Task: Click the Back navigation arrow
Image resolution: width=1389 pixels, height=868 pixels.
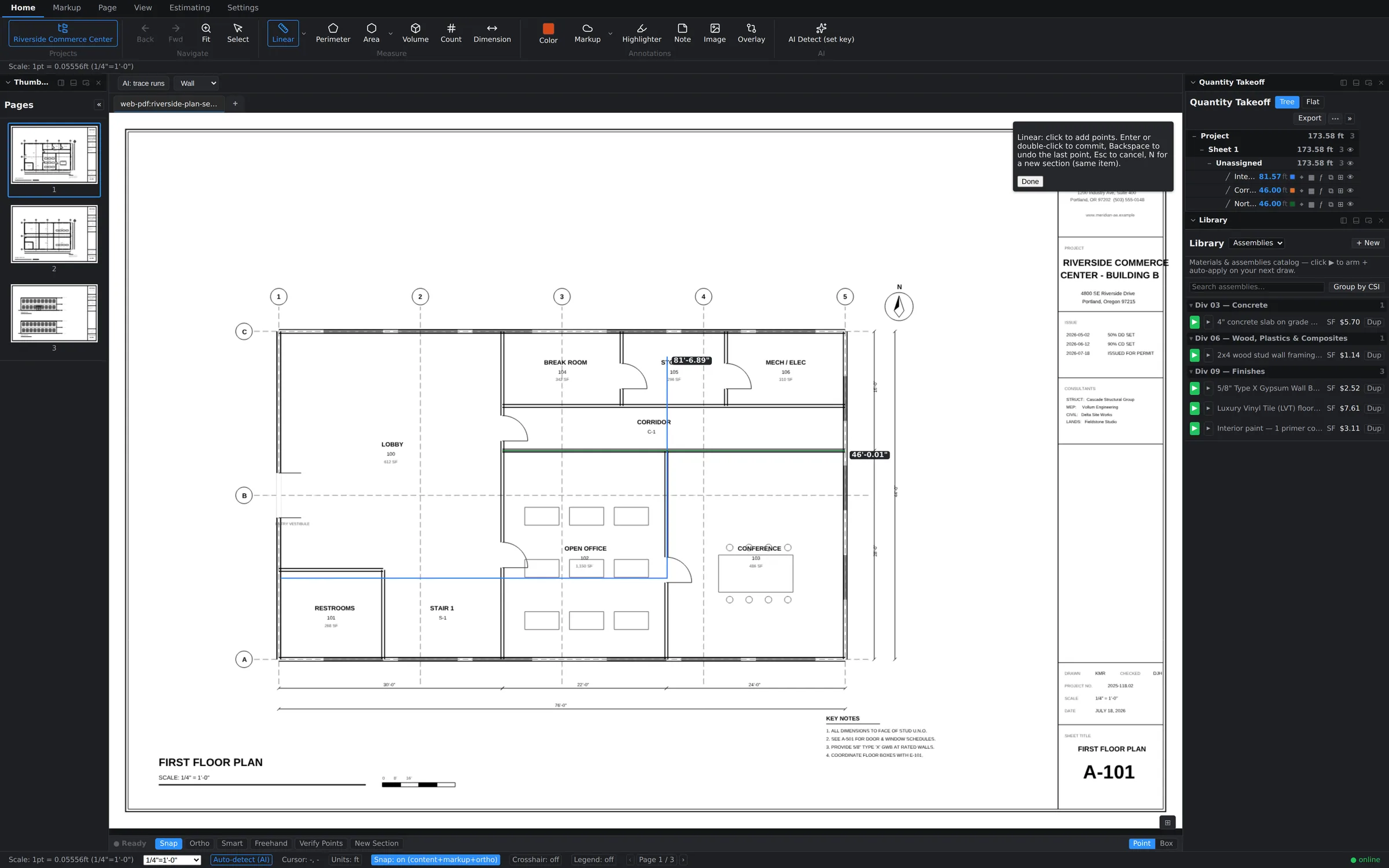Action: pyautogui.click(x=145, y=34)
